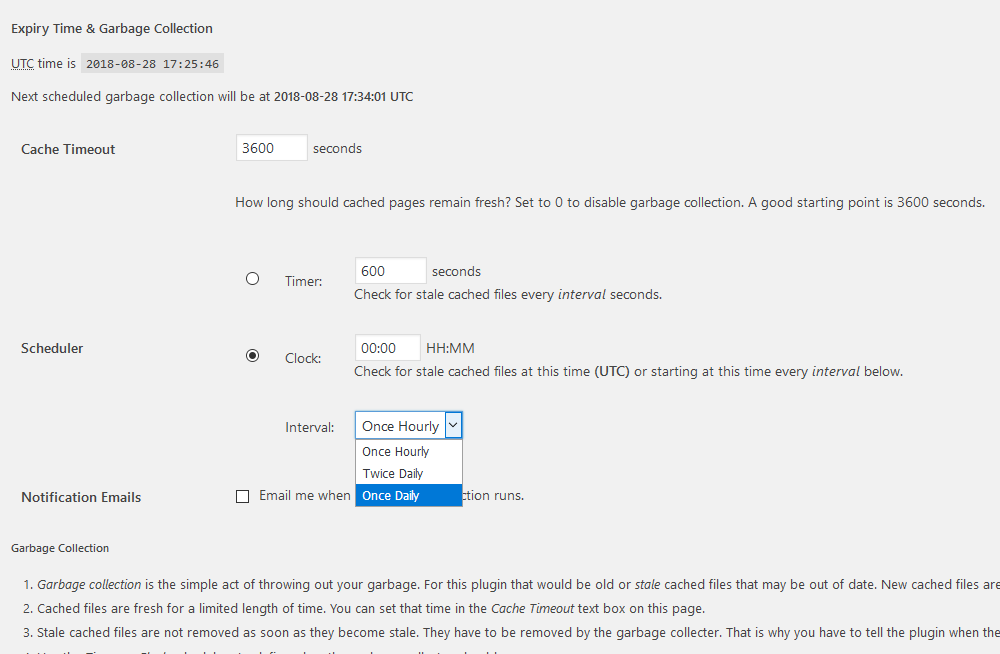Click the Interval dropdown arrow button
1000x654 pixels.
pos(453,426)
